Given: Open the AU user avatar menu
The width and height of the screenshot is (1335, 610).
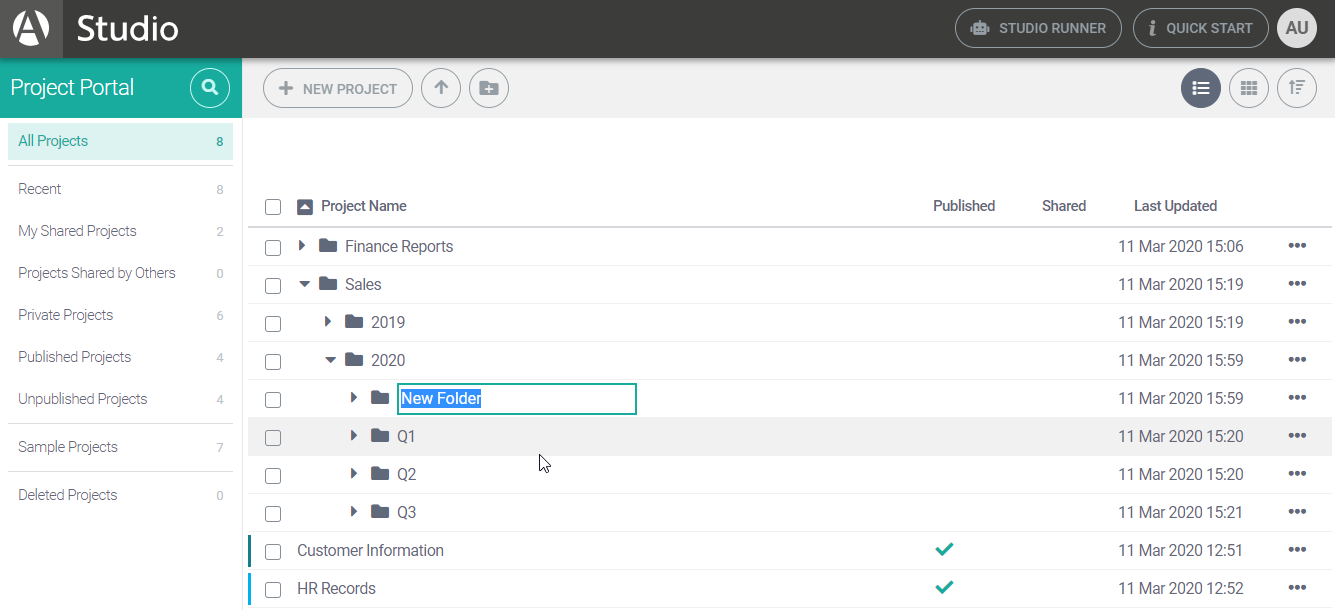Looking at the screenshot, I should click(x=1297, y=28).
